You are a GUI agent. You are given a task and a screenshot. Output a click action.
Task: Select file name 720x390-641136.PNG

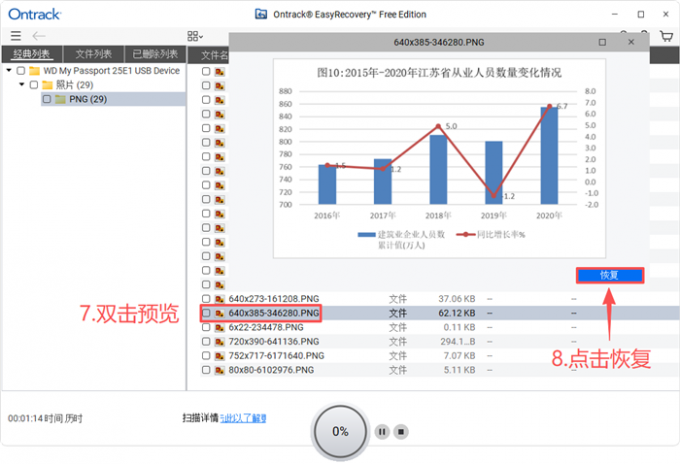point(274,342)
